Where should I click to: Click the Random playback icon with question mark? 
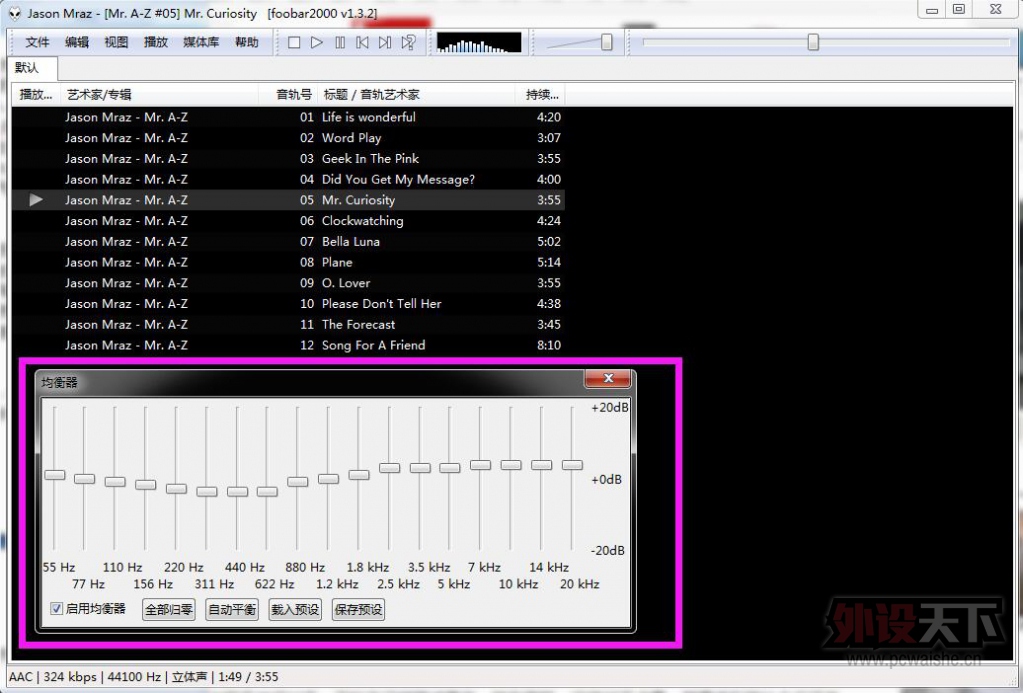coord(408,42)
